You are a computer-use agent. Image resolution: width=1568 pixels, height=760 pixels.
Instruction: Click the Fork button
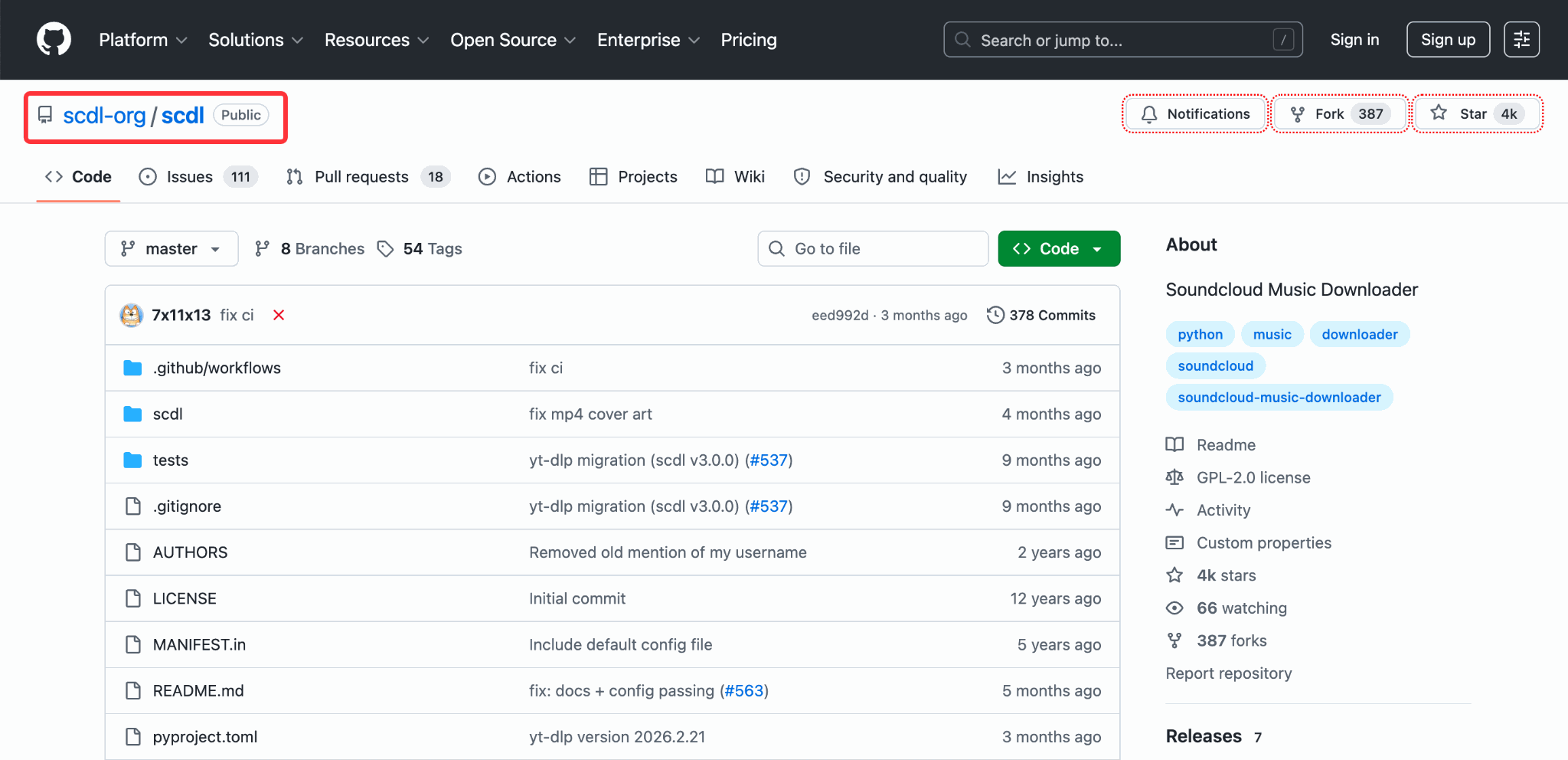(x=1340, y=114)
